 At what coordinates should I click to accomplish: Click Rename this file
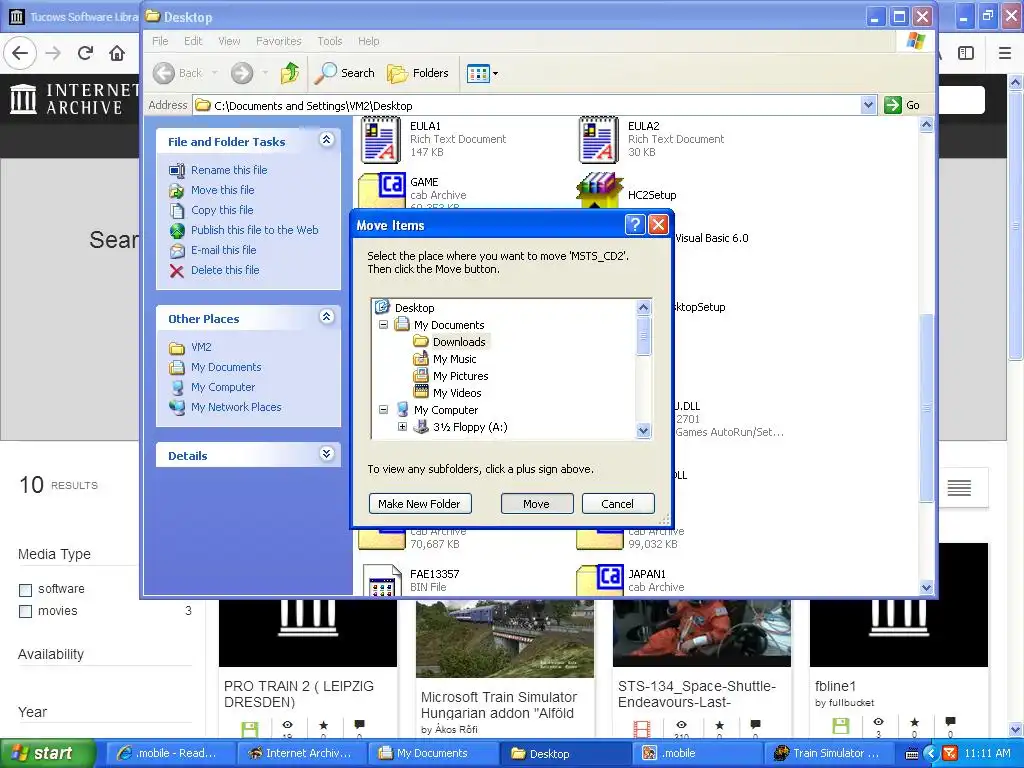click(x=229, y=170)
